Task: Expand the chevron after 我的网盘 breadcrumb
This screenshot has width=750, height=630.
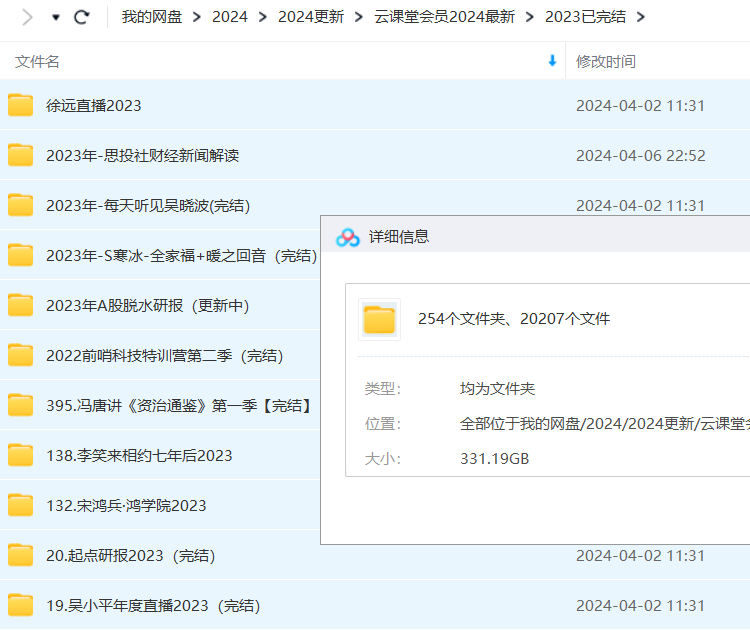Action: pyautogui.click(x=196, y=17)
